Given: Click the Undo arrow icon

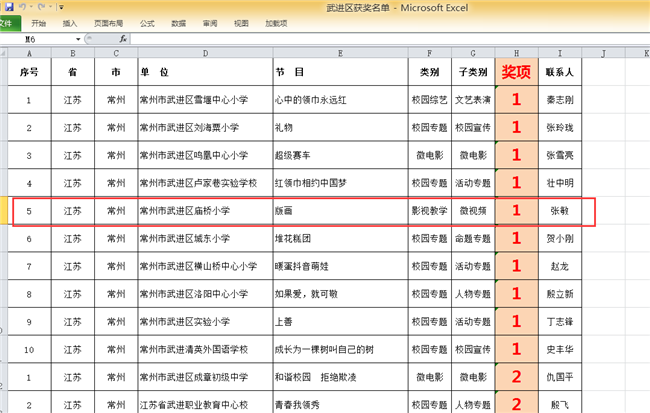Looking at the screenshot, I should 22,6.
